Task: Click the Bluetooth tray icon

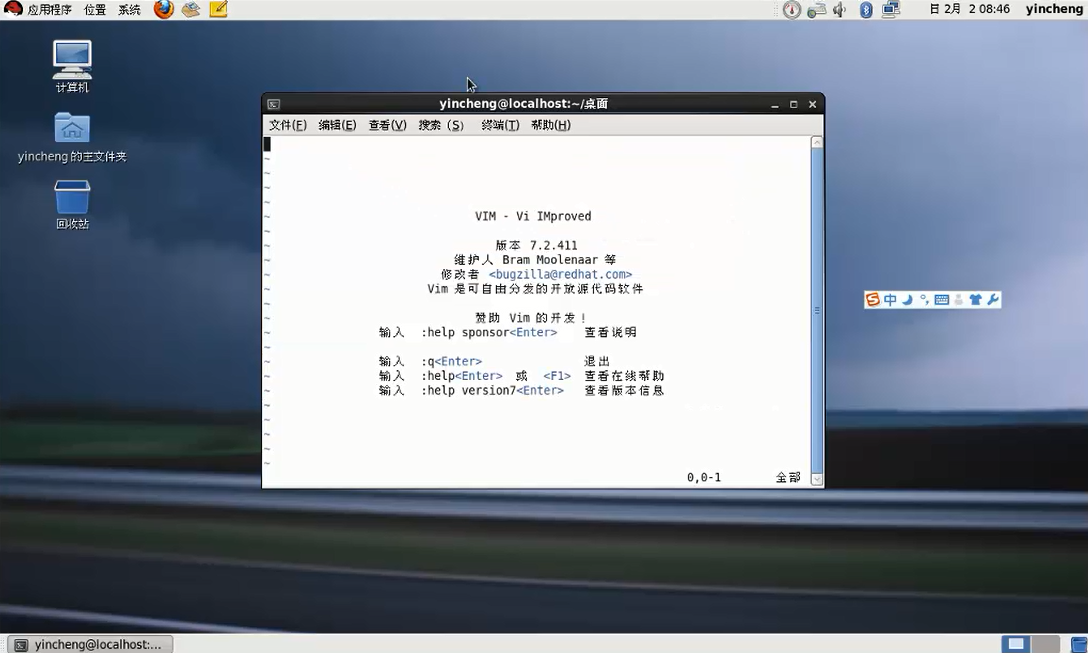Action: click(866, 9)
